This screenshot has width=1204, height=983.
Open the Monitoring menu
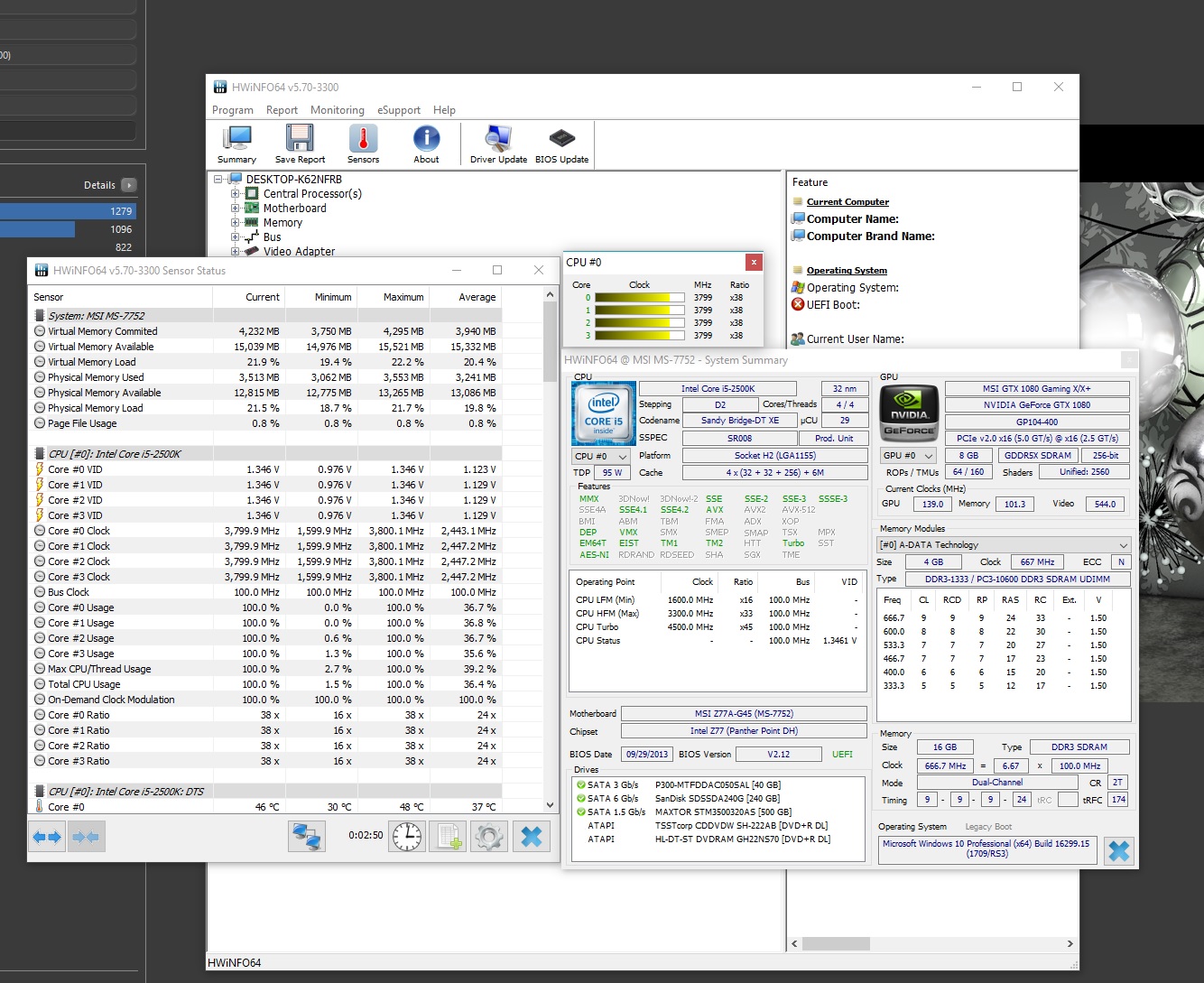point(338,110)
